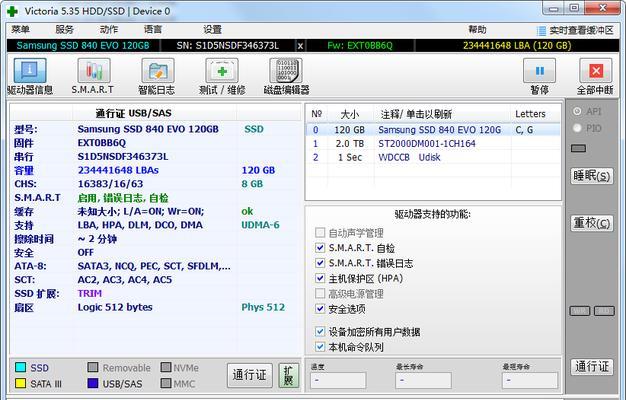The width and height of the screenshot is (626, 400).
Task: Click the blue USB/SAS legend swatch
Action: pyautogui.click(x=93, y=383)
